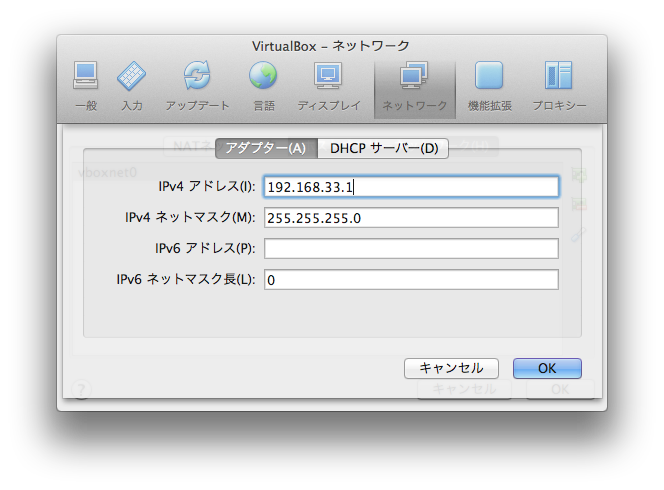Click the add host-only network icon
Viewport: 664px width, 490px height.
(x=579, y=174)
